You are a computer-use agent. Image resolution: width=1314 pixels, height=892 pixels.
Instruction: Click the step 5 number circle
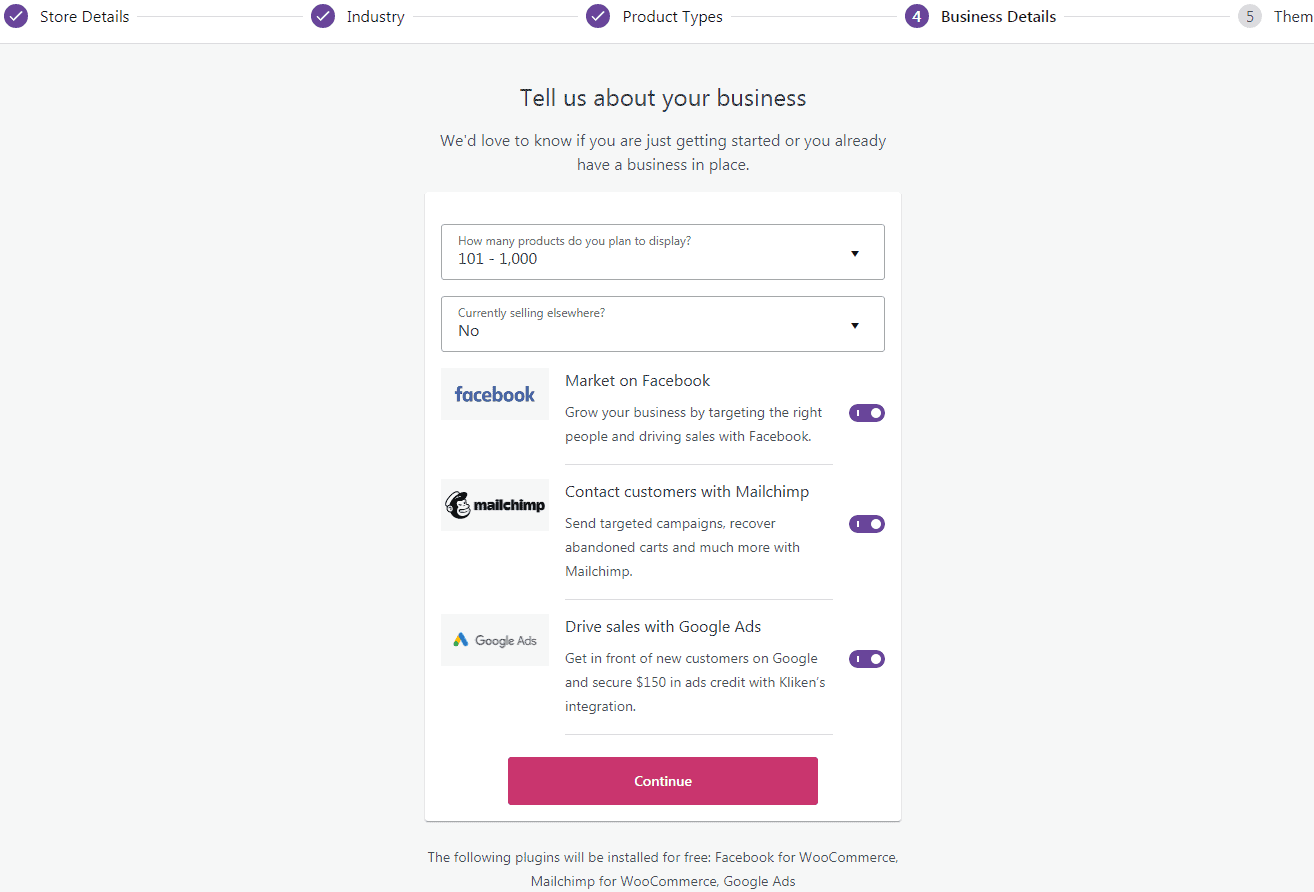pos(1249,17)
